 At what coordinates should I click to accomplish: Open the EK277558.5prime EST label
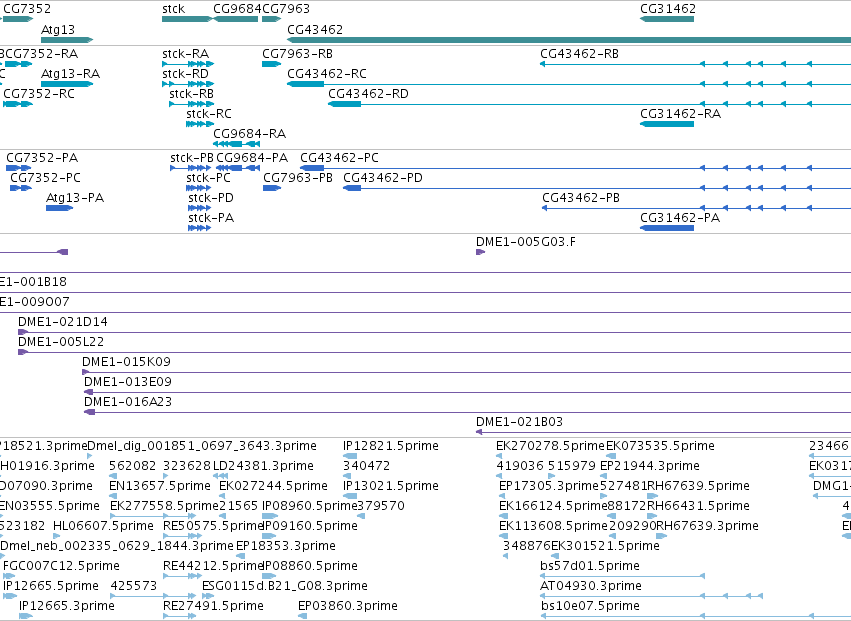coord(164,506)
